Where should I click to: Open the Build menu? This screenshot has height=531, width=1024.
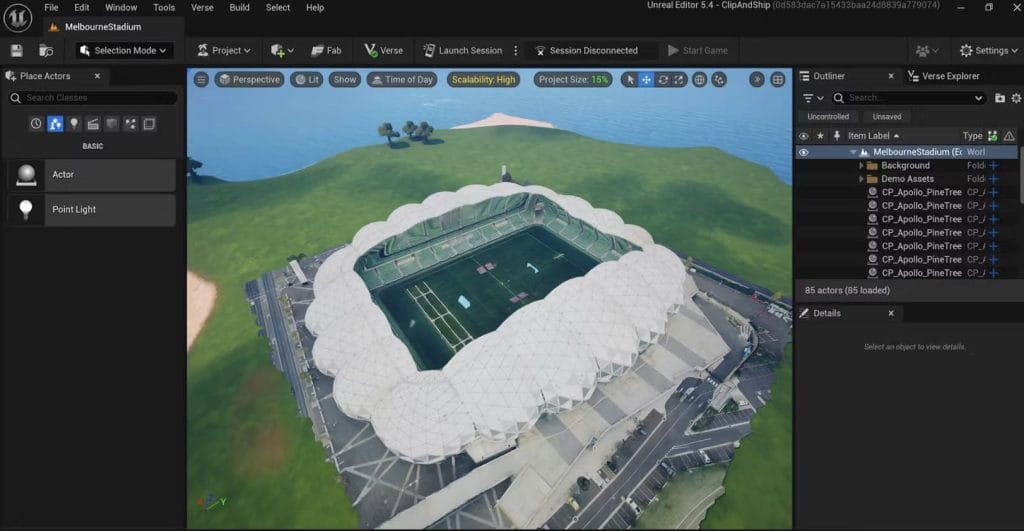click(239, 7)
